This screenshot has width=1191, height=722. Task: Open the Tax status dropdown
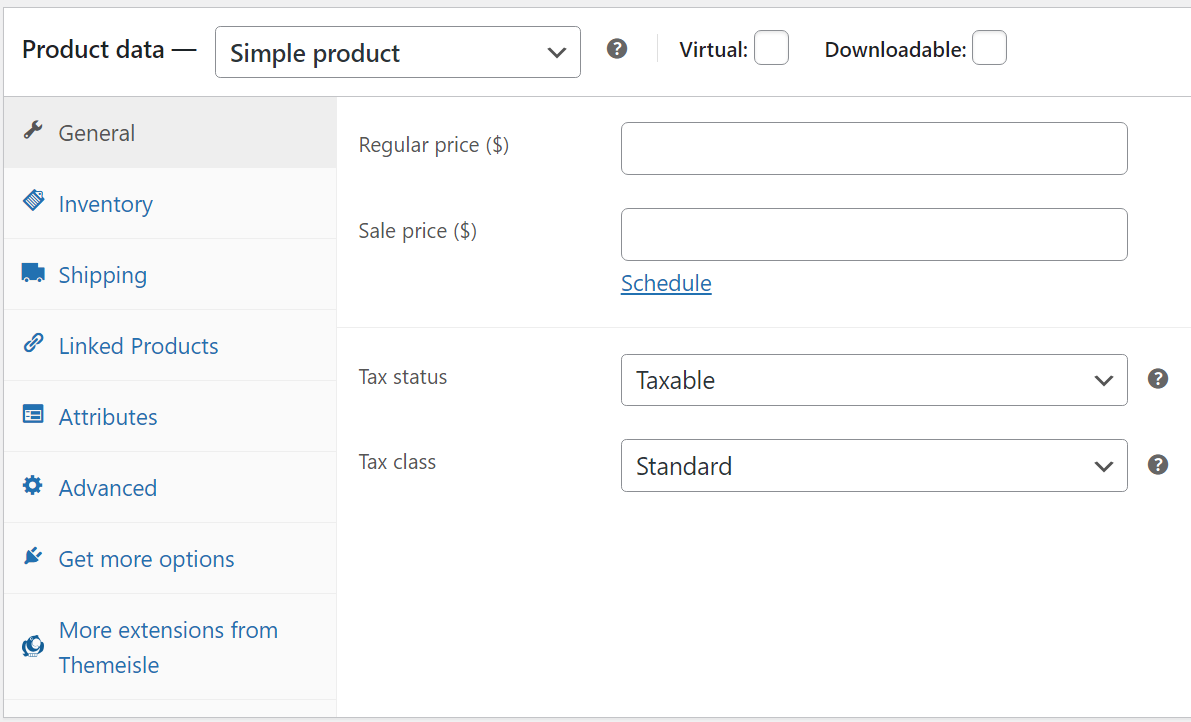tap(873, 380)
